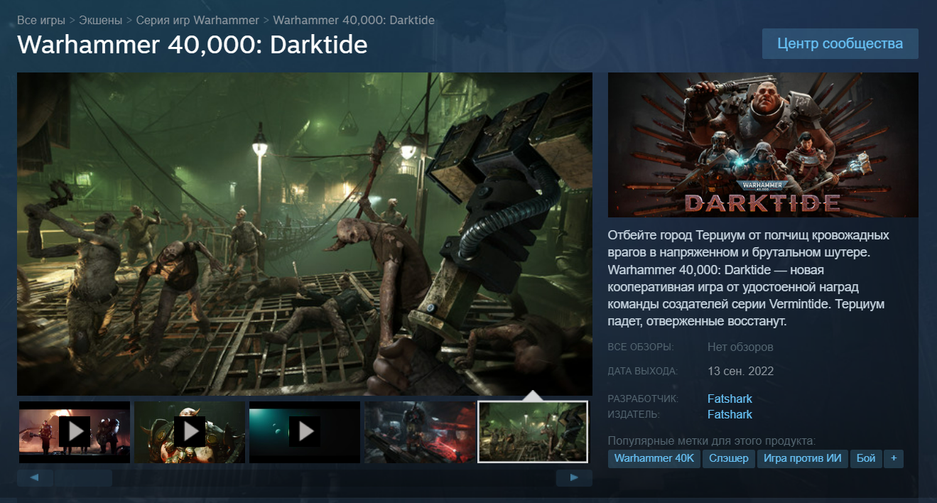
Task: Select the "Warhammer 40K" tag
Action: [654, 459]
